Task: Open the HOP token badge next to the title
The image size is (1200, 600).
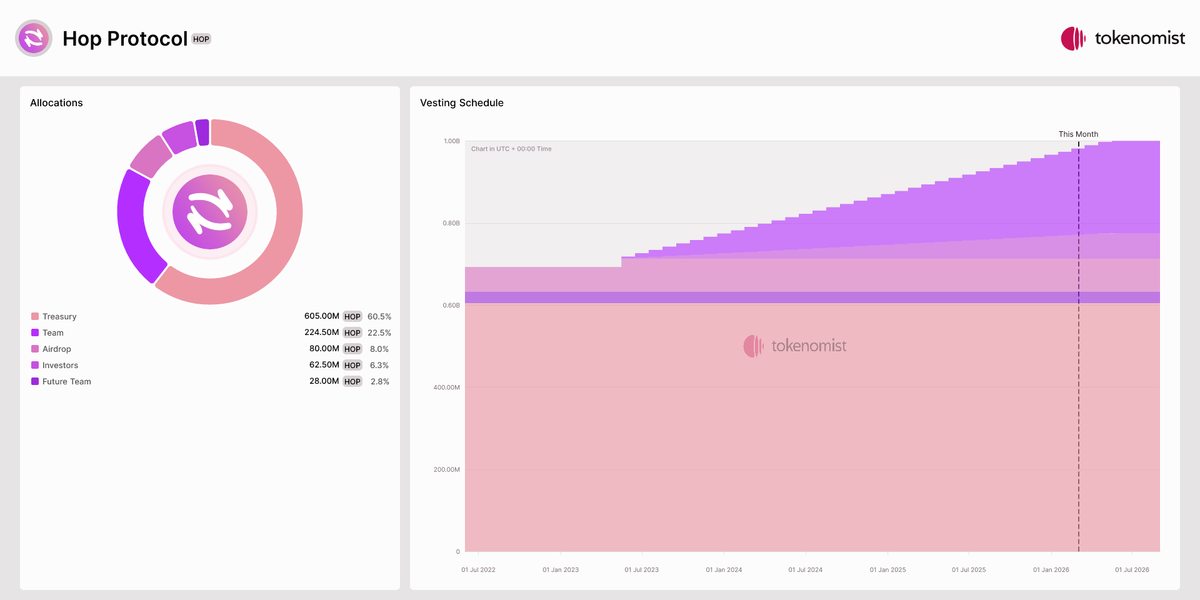Action: point(200,39)
